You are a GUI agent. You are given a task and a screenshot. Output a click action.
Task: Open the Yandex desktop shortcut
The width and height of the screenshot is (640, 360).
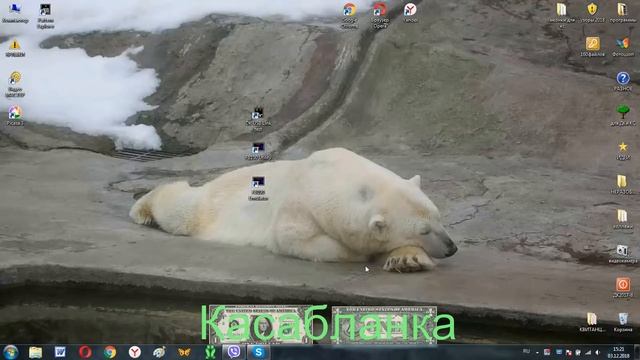coord(410,12)
